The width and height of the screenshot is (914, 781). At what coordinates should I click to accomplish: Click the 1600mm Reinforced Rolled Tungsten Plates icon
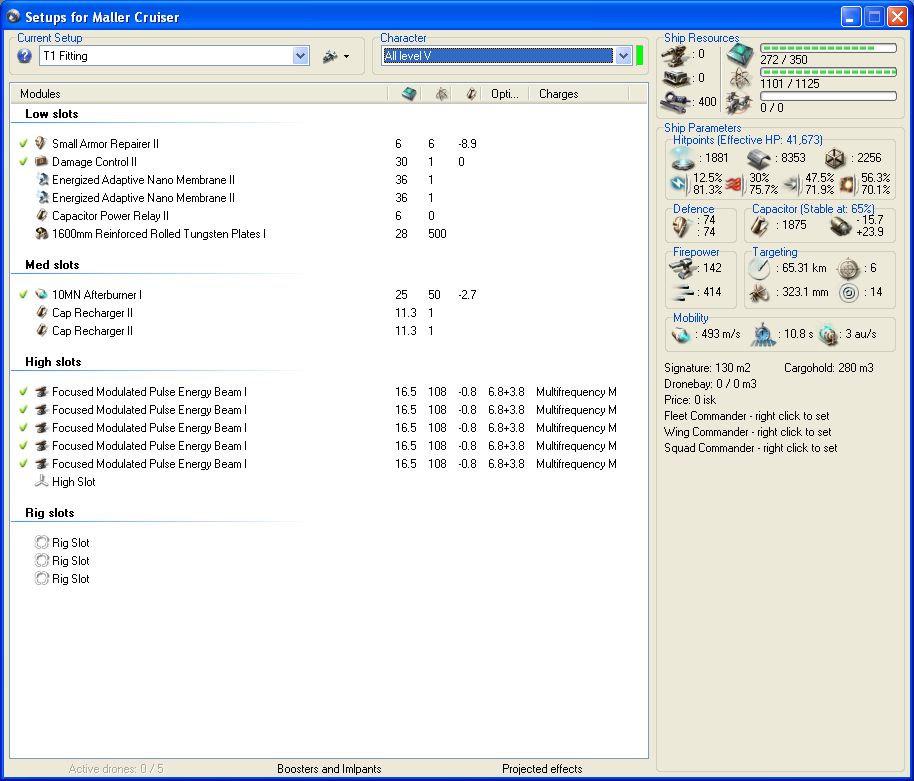pos(41,234)
